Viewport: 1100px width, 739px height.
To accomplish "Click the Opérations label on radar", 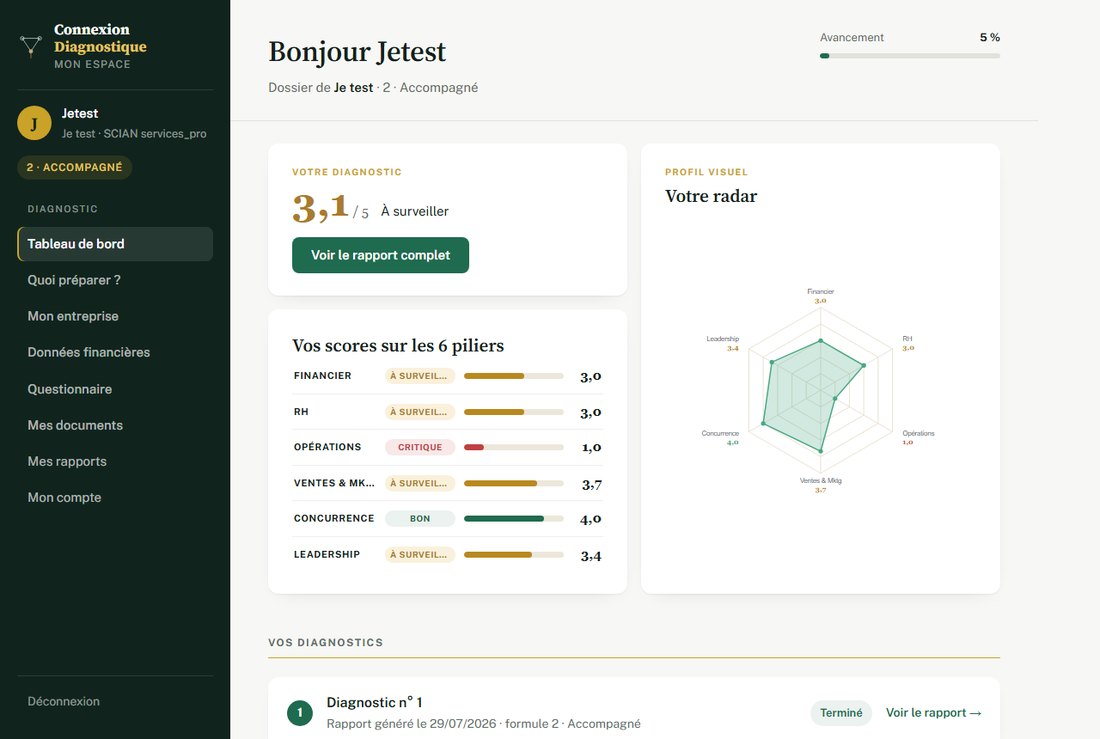I will pyautogui.click(x=918, y=433).
